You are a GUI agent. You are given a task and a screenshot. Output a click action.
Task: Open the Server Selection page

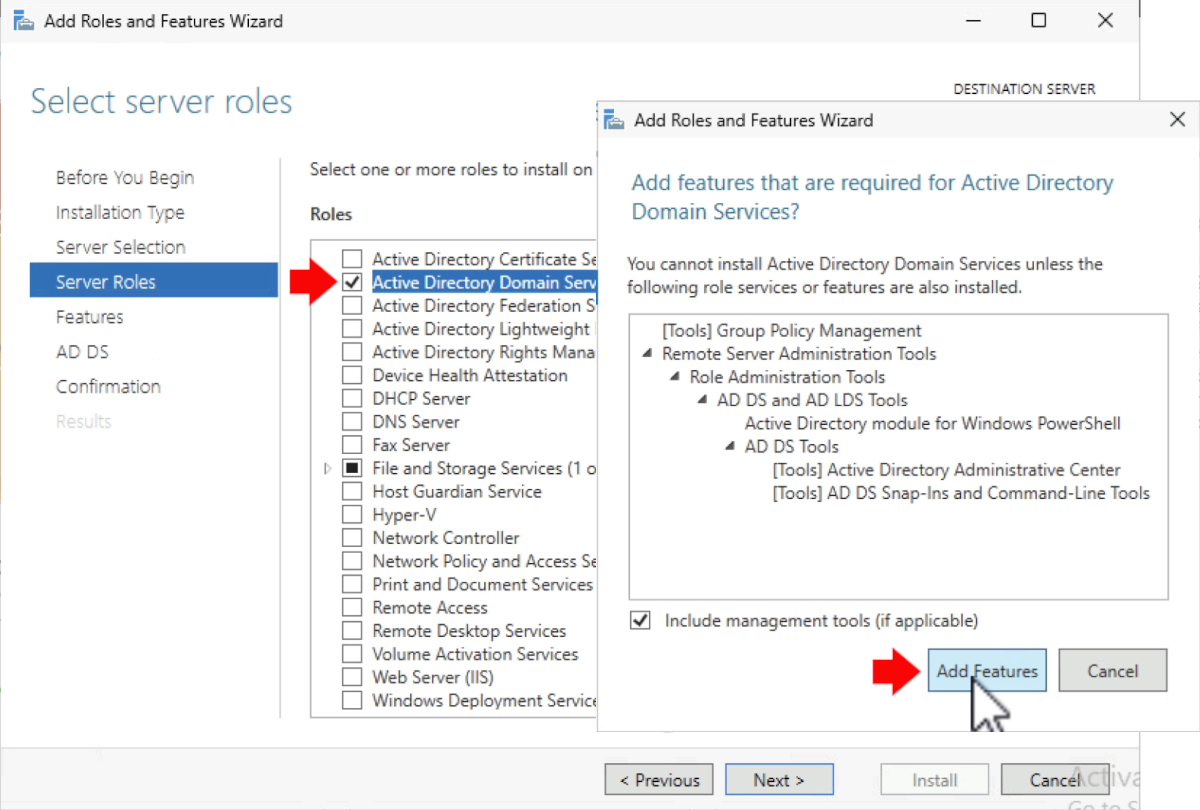pyautogui.click(x=120, y=247)
